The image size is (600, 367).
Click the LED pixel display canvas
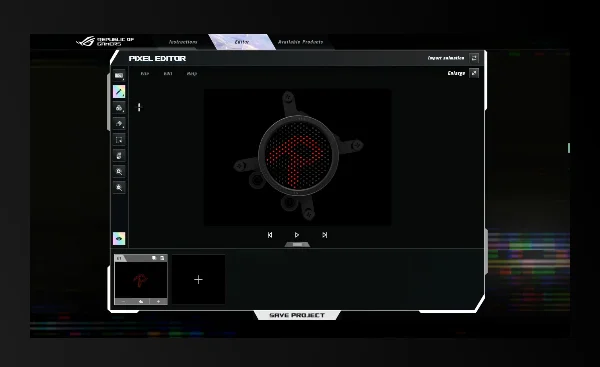pyautogui.click(x=298, y=156)
